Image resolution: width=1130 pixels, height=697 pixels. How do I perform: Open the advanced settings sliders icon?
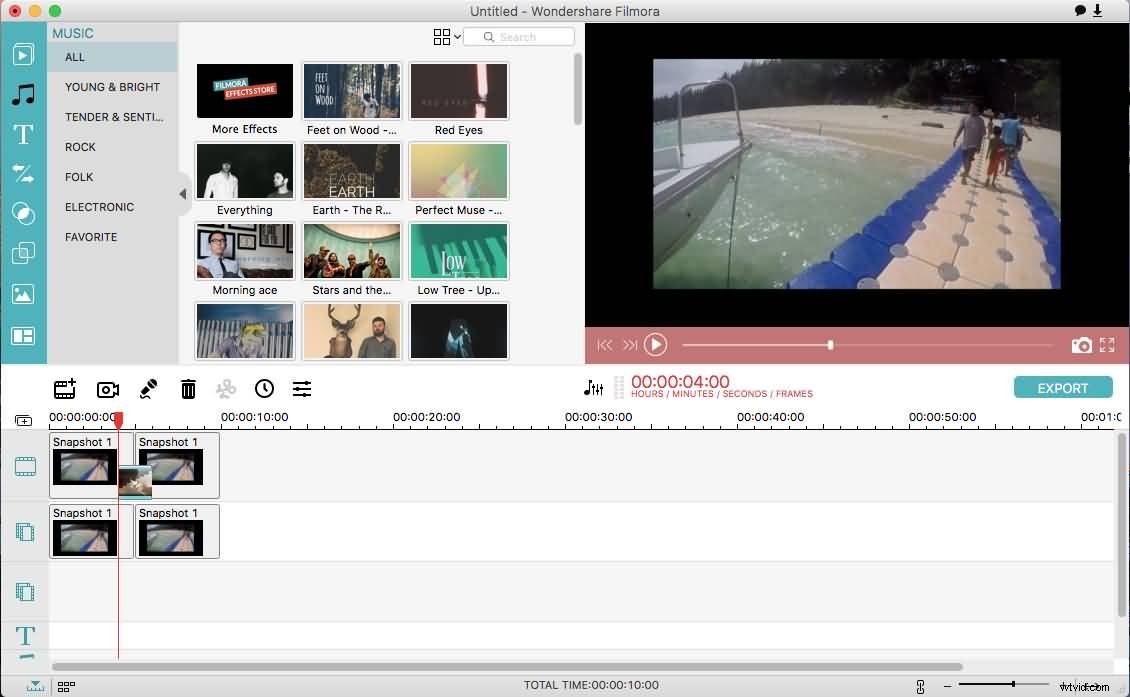click(x=302, y=389)
